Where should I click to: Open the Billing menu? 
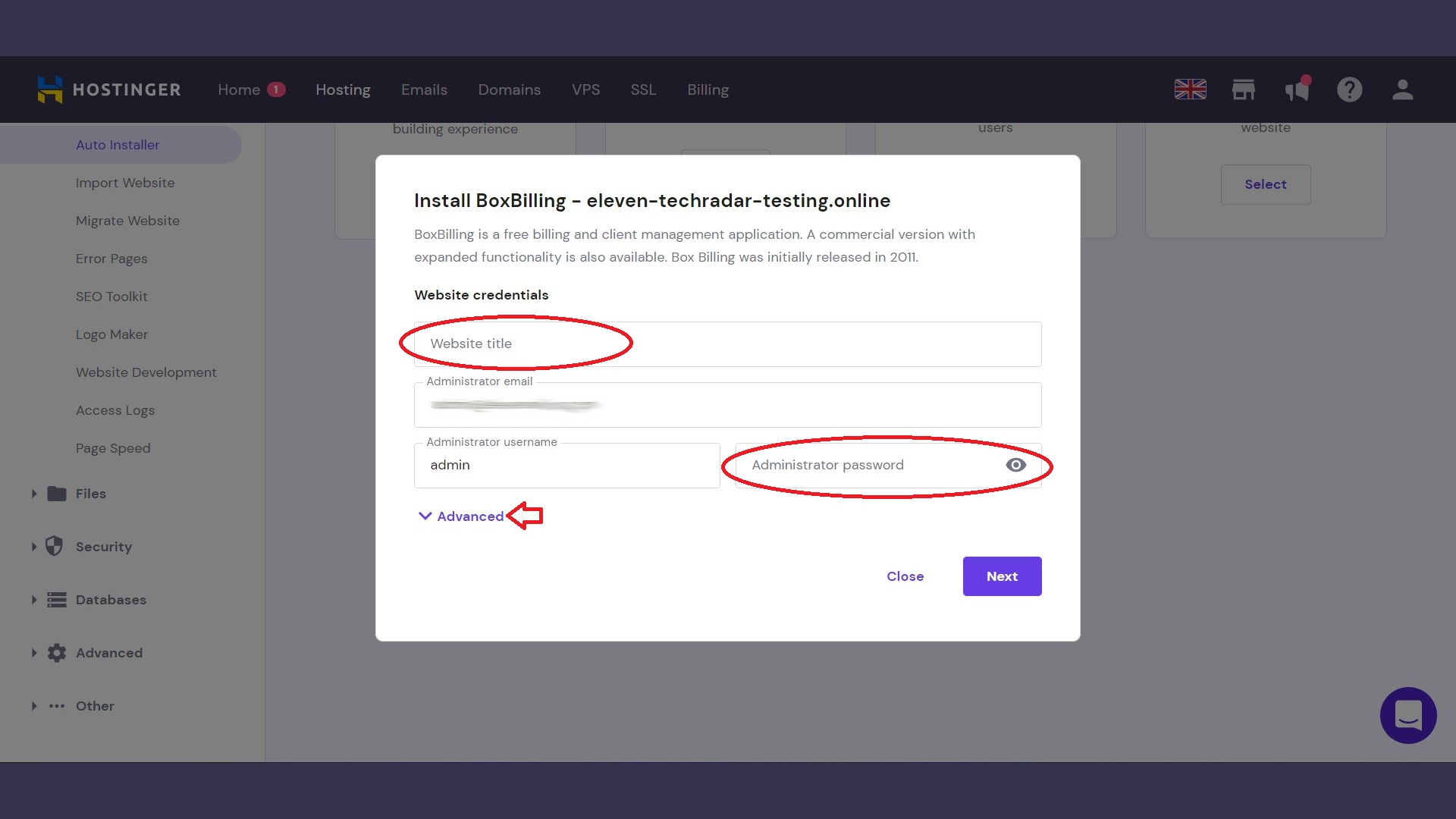click(708, 89)
